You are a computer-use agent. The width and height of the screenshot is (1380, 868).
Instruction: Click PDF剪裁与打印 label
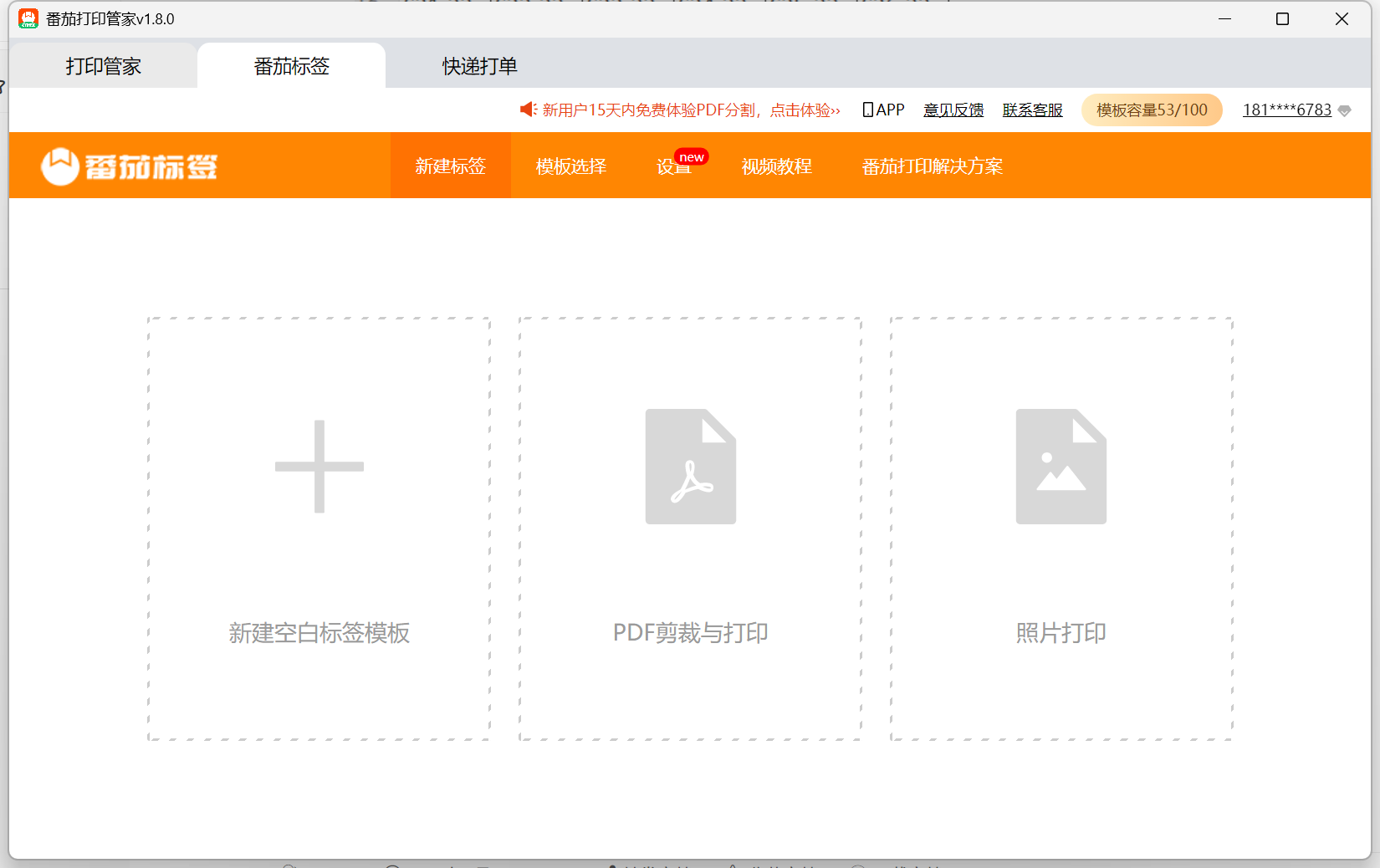(691, 633)
